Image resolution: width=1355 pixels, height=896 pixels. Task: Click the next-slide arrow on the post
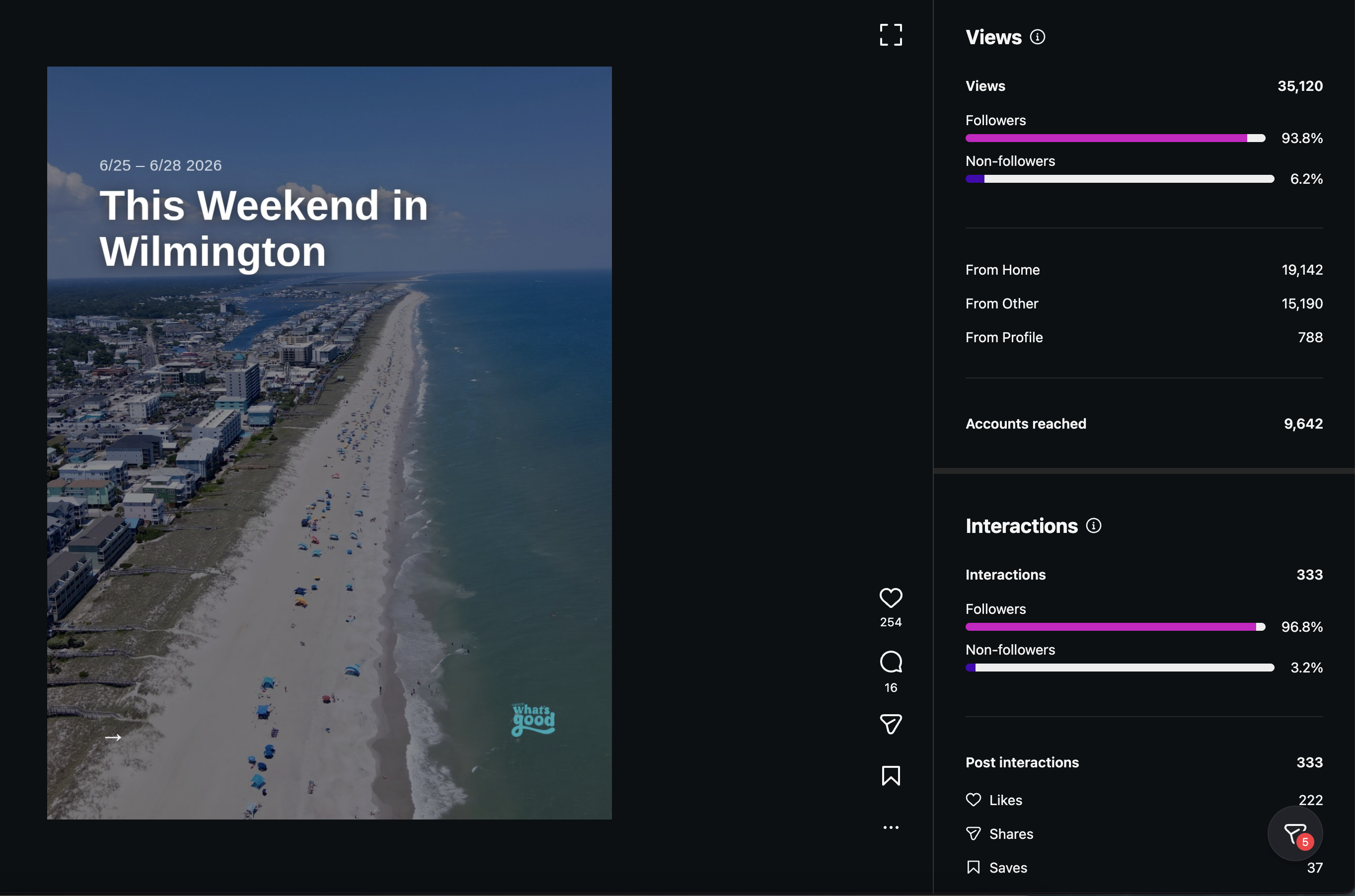tap(113, 737)
